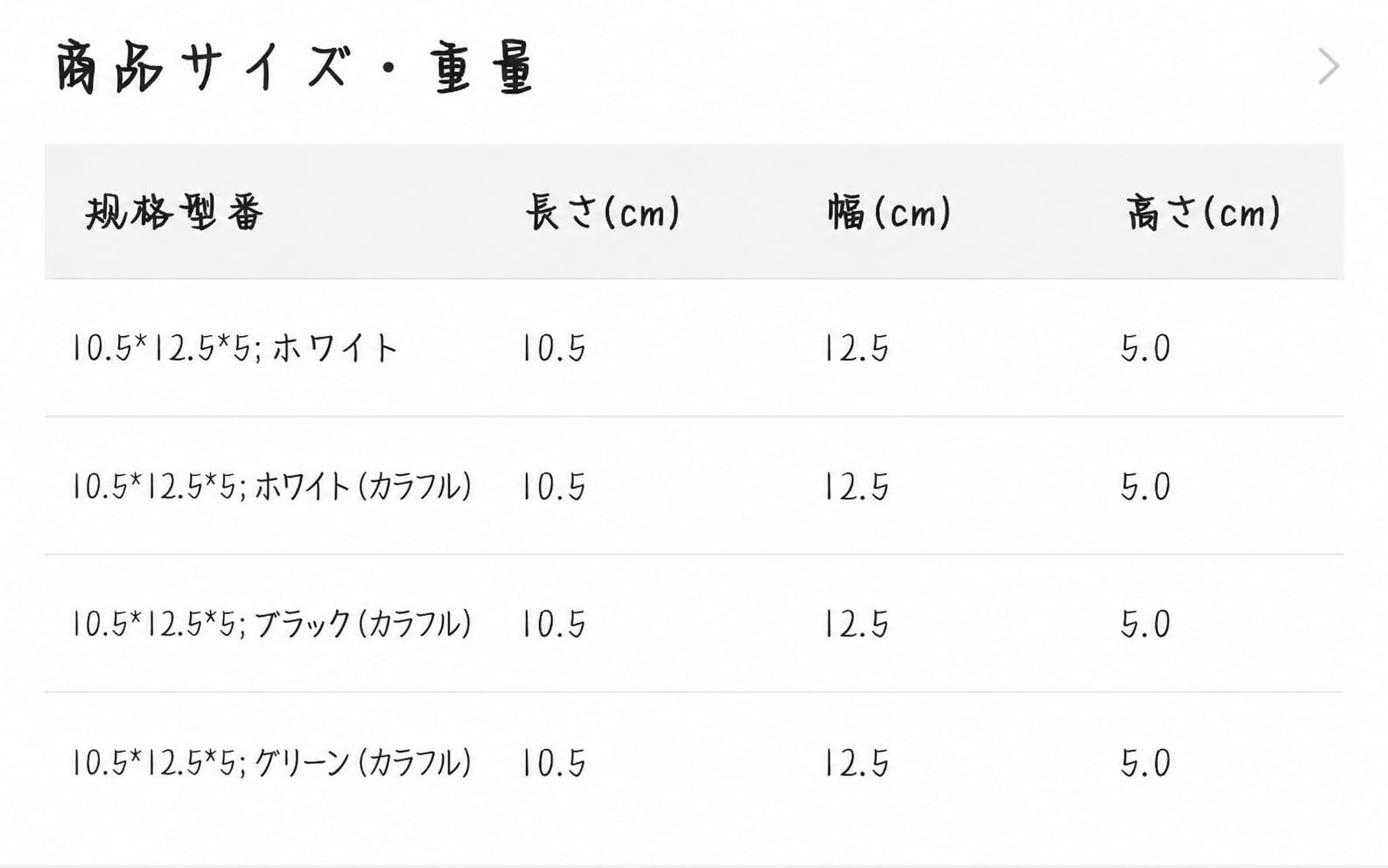Screen dimensions: 1388x868
Task: Select the 規格型番 column header
Action: pyautogui.click(x=174, y=212)
